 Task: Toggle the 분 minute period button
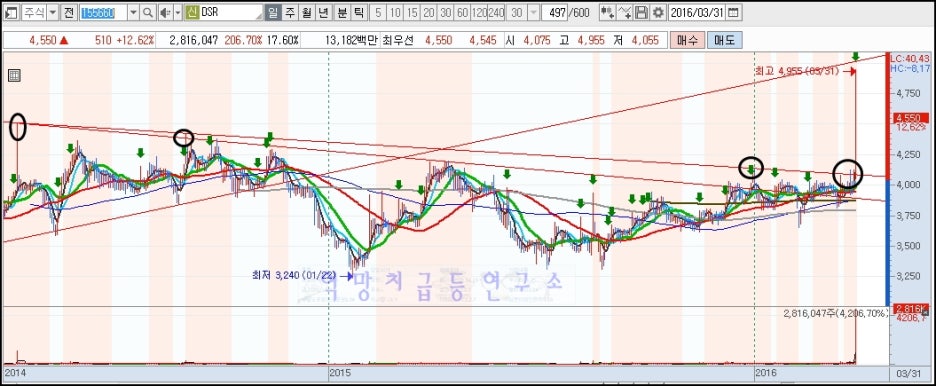click(342, 12)
